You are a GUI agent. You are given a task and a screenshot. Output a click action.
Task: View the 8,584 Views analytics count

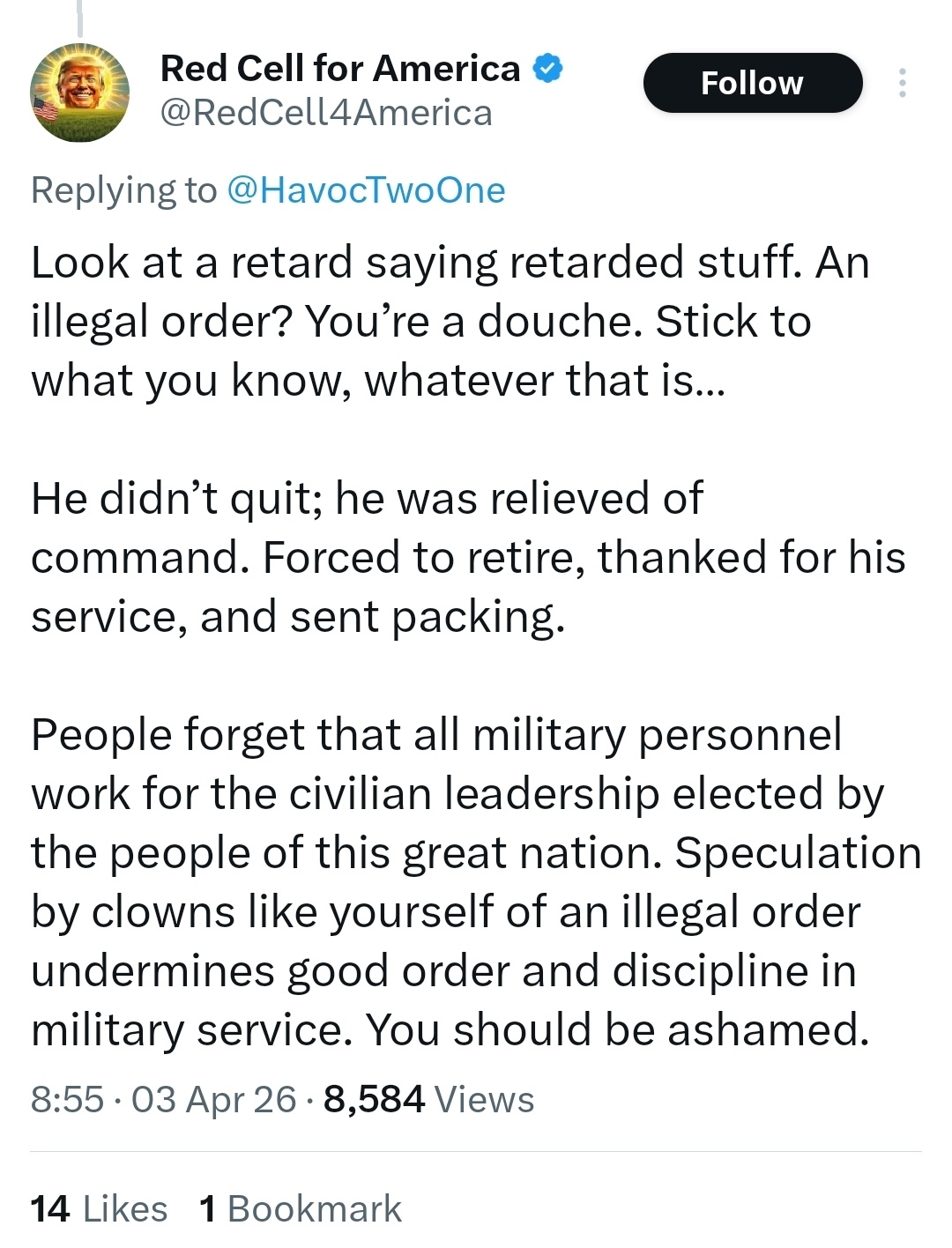click(375, 1099)
